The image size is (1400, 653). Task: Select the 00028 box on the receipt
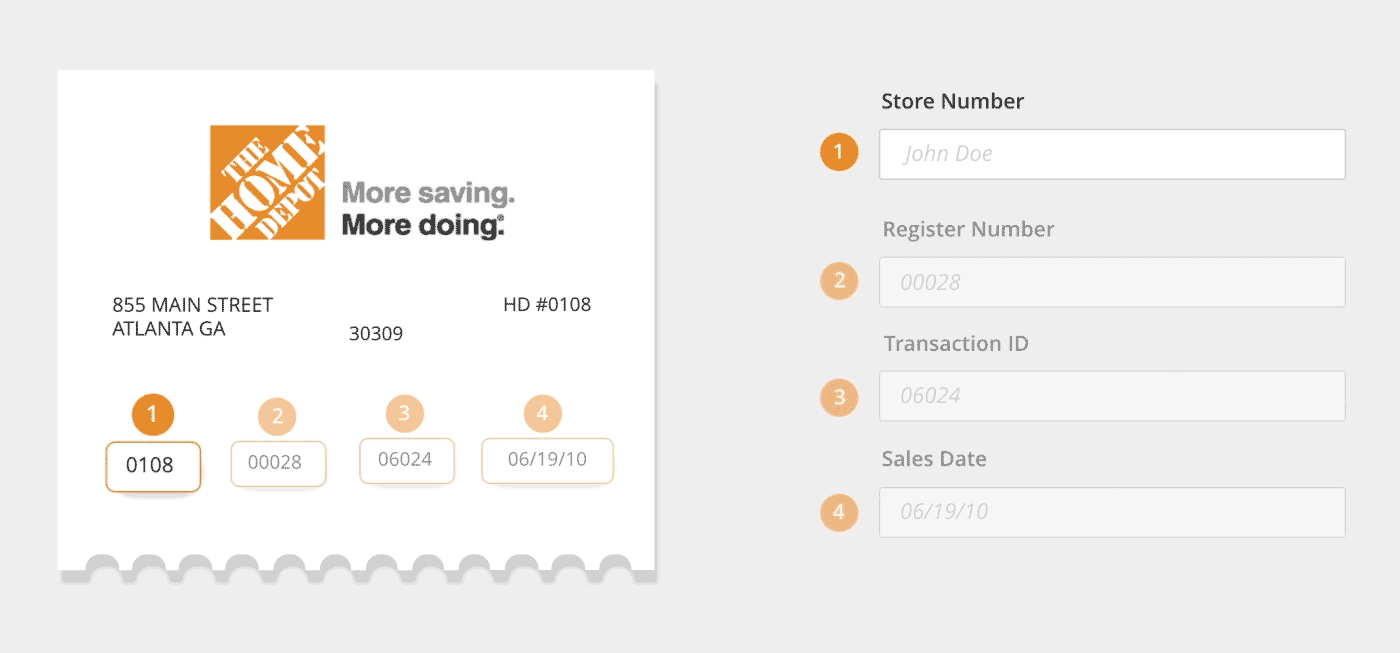point(278,464)
